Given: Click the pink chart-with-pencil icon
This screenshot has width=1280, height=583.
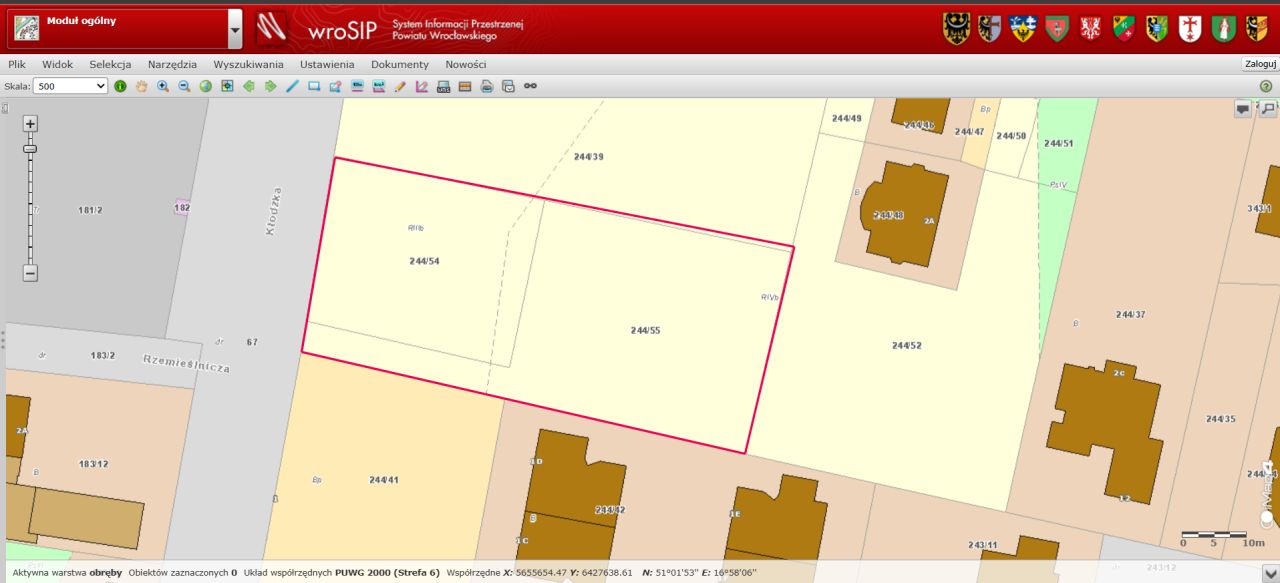Looking at the screenshot, I should (x=422, y=86).
